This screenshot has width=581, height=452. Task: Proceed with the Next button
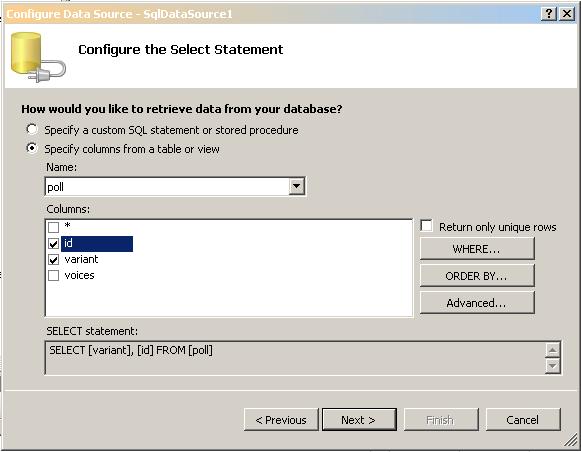(x=359, y=420)
